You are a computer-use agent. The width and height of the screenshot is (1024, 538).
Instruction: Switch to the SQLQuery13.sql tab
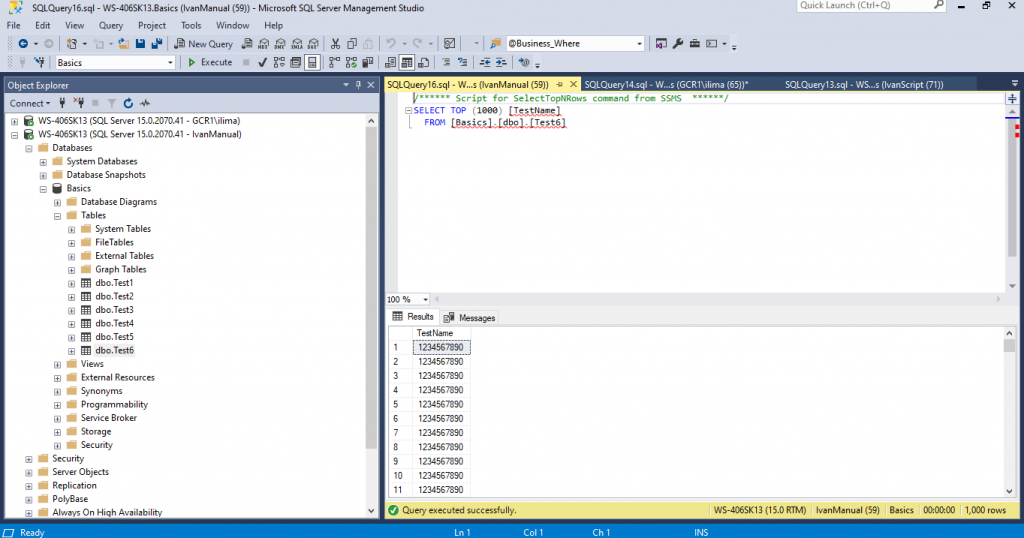[x=864, y=84]
